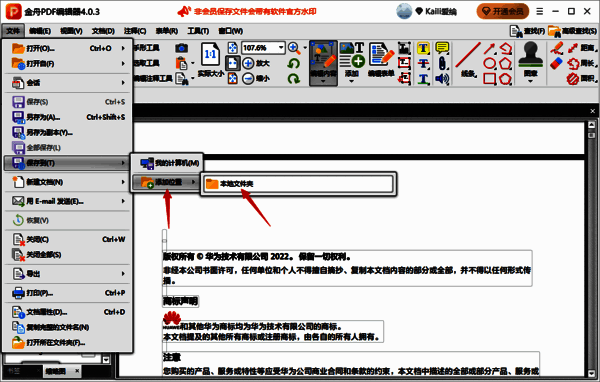Select the red pencil drawing tool
Viewport: 600px width, 382px height.
[x=557, y=48]
